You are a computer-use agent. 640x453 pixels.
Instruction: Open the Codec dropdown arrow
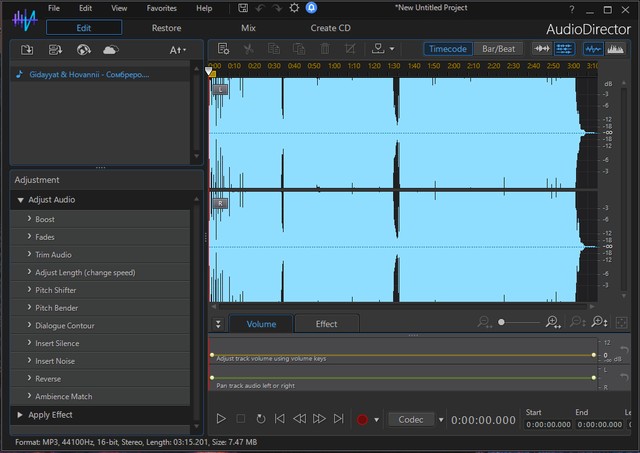point(442,419)
